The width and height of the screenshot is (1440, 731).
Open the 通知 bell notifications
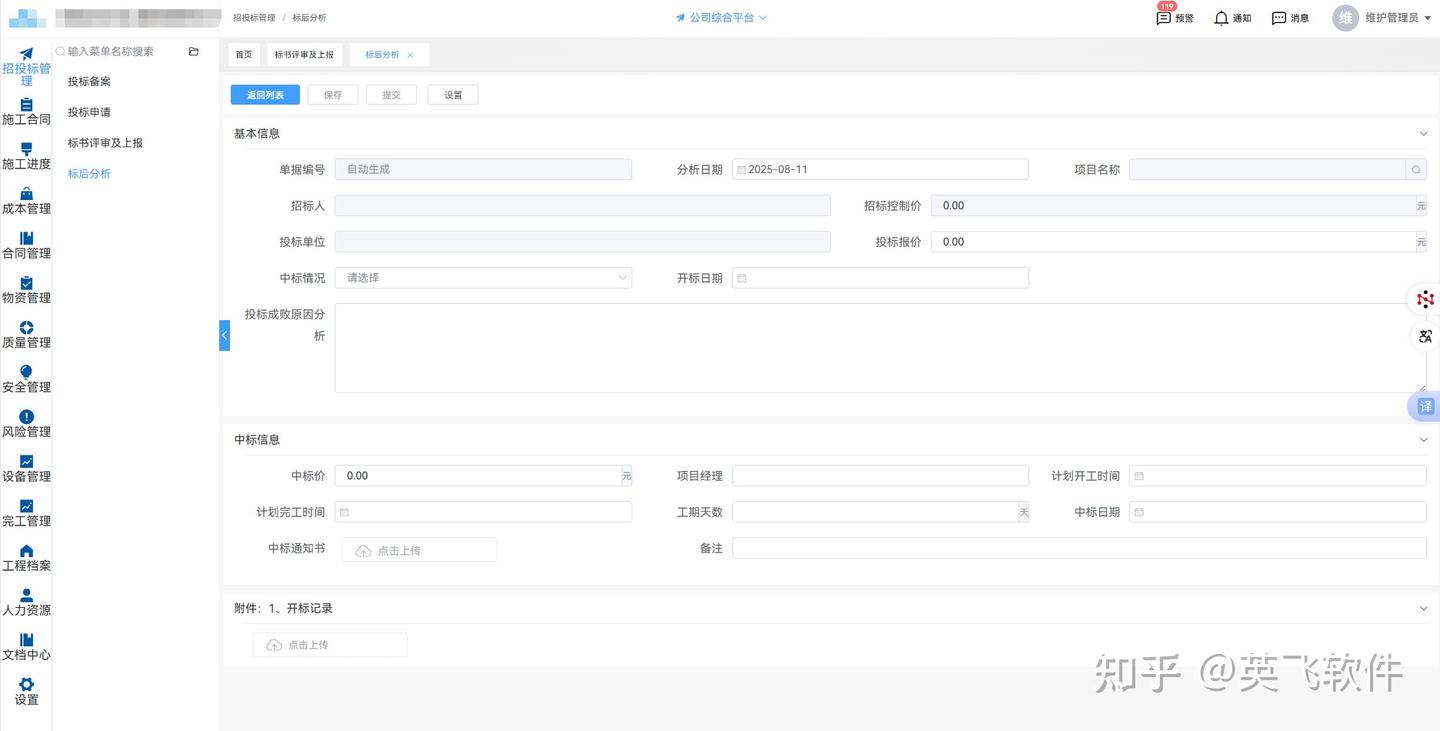1233,18
